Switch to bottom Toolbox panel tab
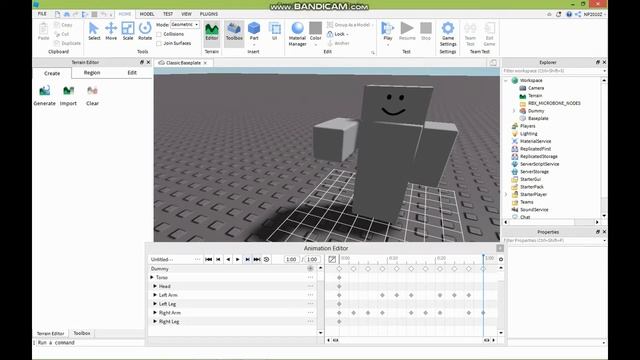Viewport: 640px width, 360px height. click(x=82, y=333)
